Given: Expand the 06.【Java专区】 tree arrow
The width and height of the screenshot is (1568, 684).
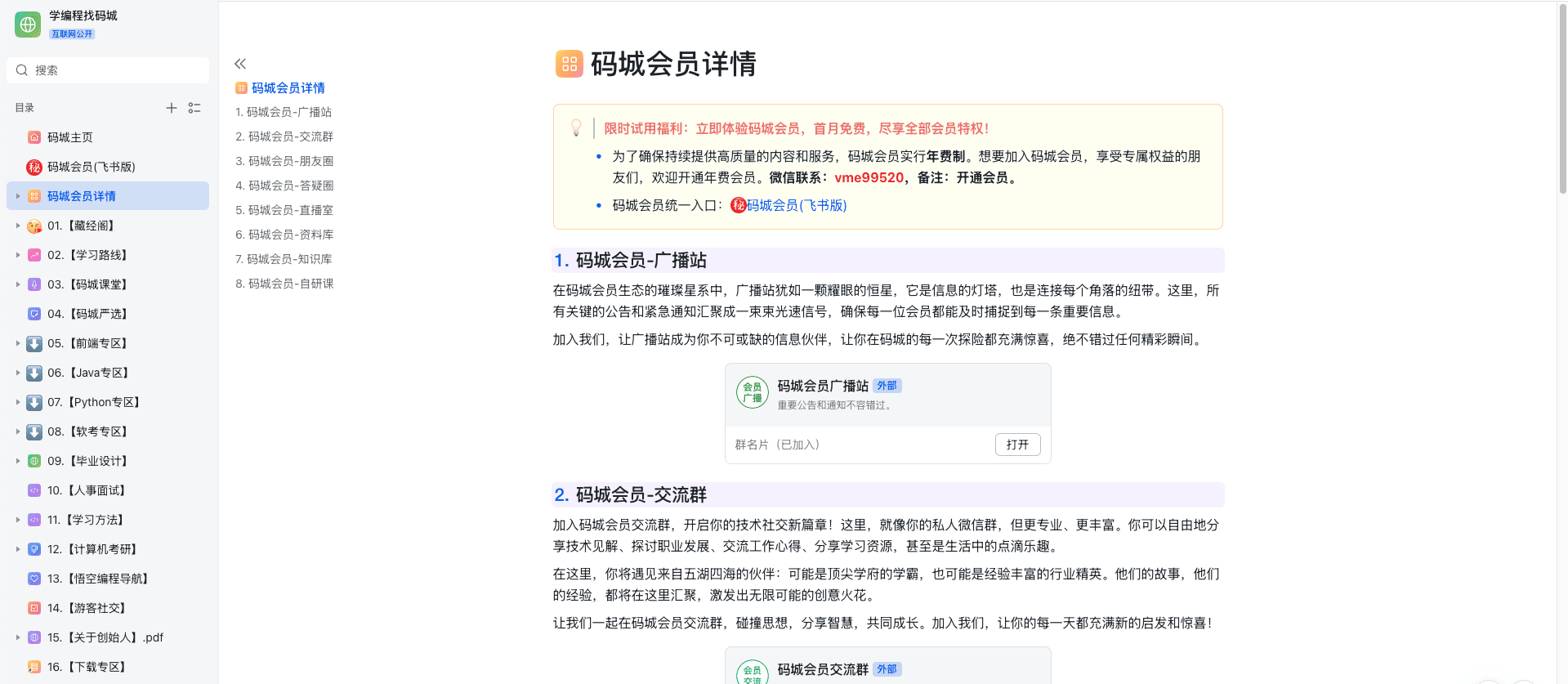Looking at the screenshot, I should [18, 373].
